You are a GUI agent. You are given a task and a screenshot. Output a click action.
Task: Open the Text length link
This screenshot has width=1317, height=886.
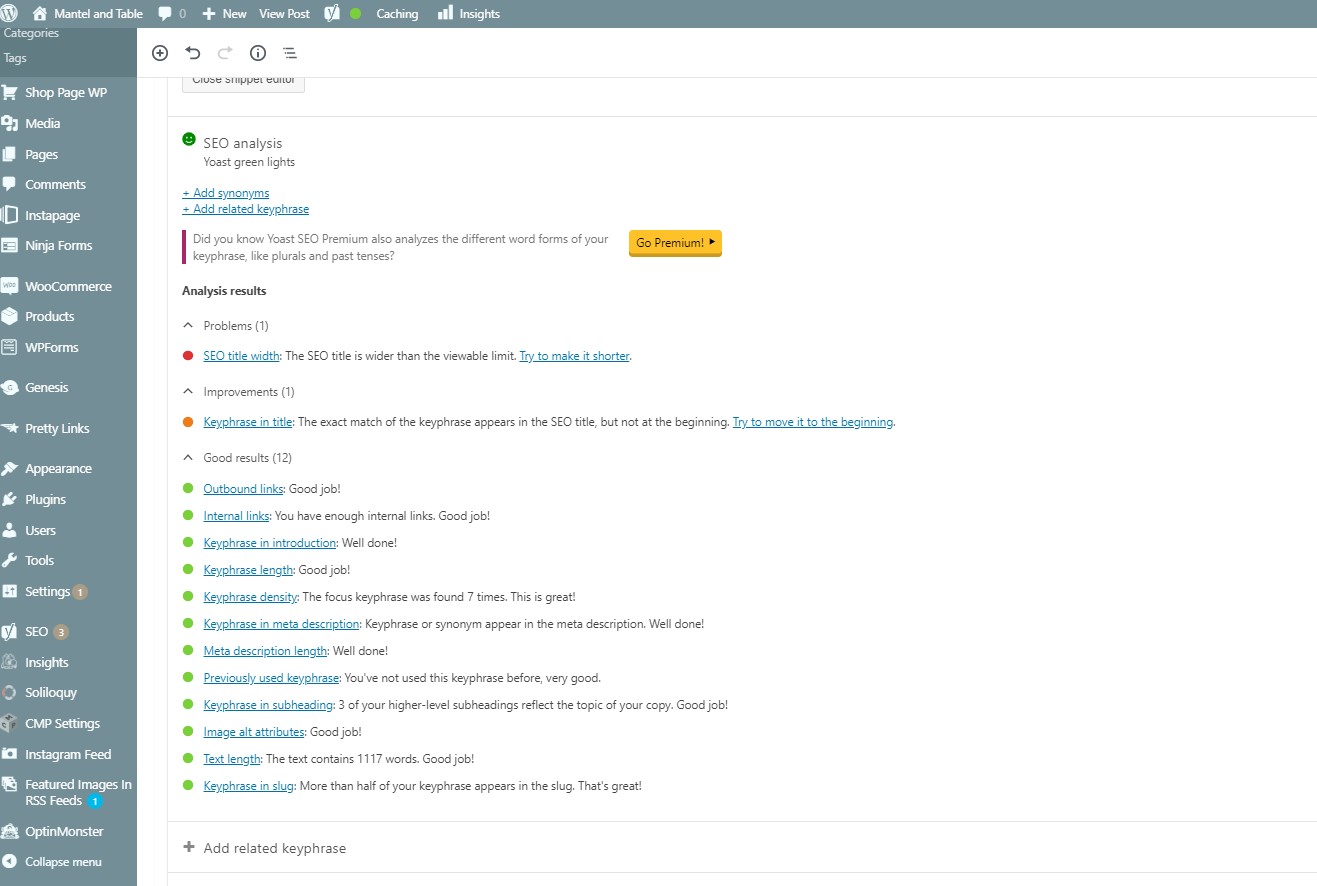(x=232, y=759)
